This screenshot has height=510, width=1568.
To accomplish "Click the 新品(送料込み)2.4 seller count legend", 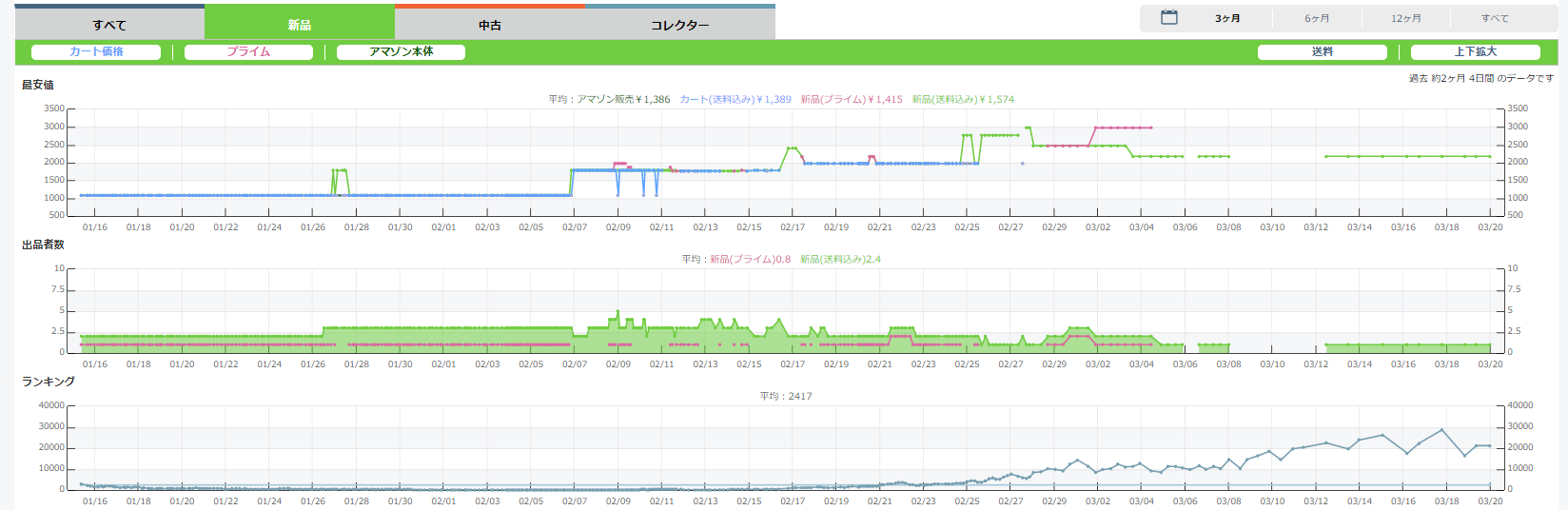I will 840,259.
